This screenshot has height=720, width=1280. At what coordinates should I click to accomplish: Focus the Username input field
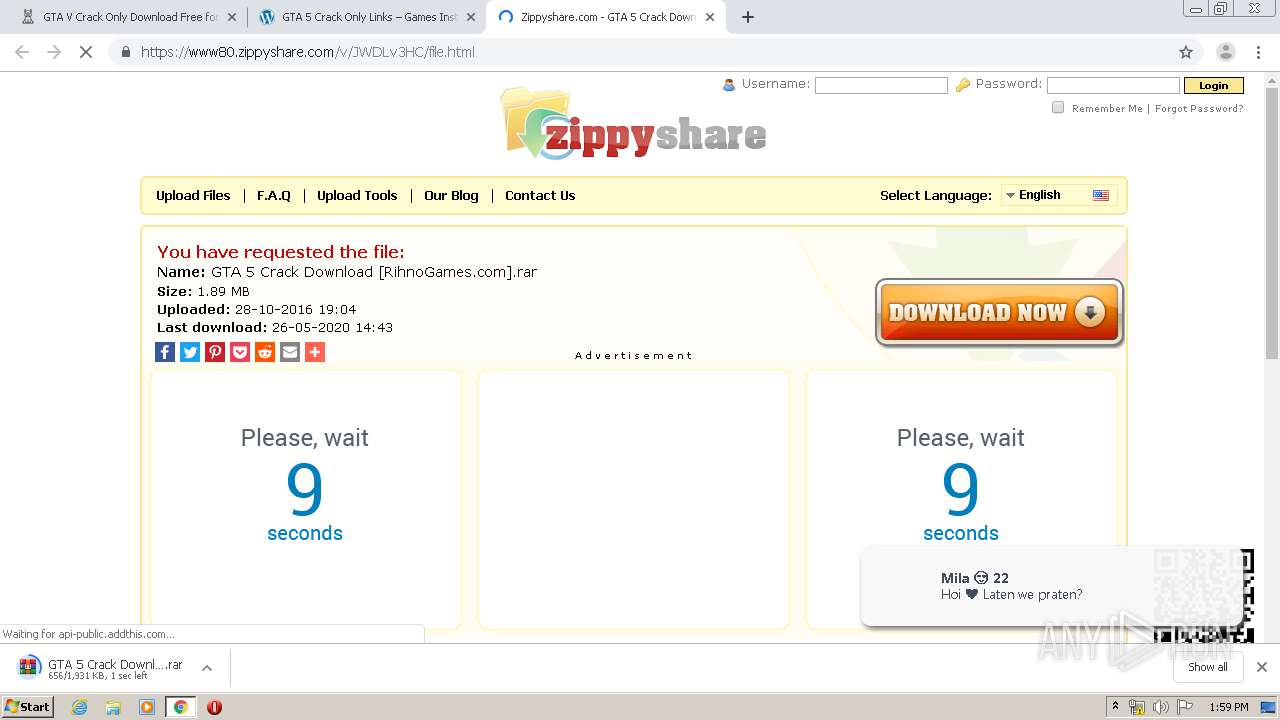pos(881,86)
